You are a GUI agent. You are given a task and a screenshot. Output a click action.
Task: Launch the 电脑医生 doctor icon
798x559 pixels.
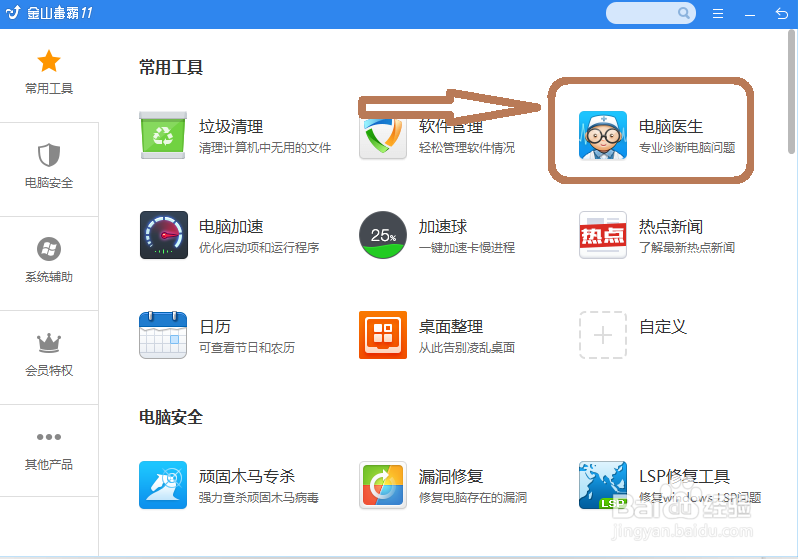(x=603, y=135)
